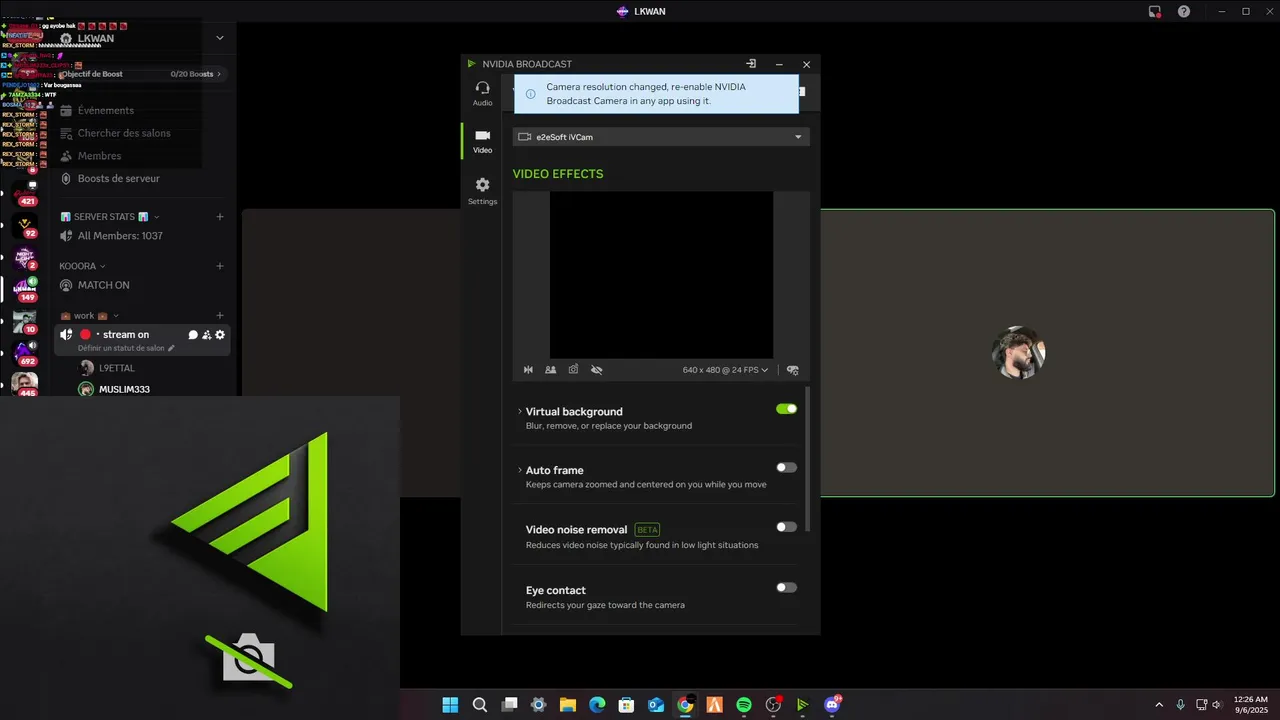
Task: Open the clock showing 12:26 AM
Action: pos(1251,705)
